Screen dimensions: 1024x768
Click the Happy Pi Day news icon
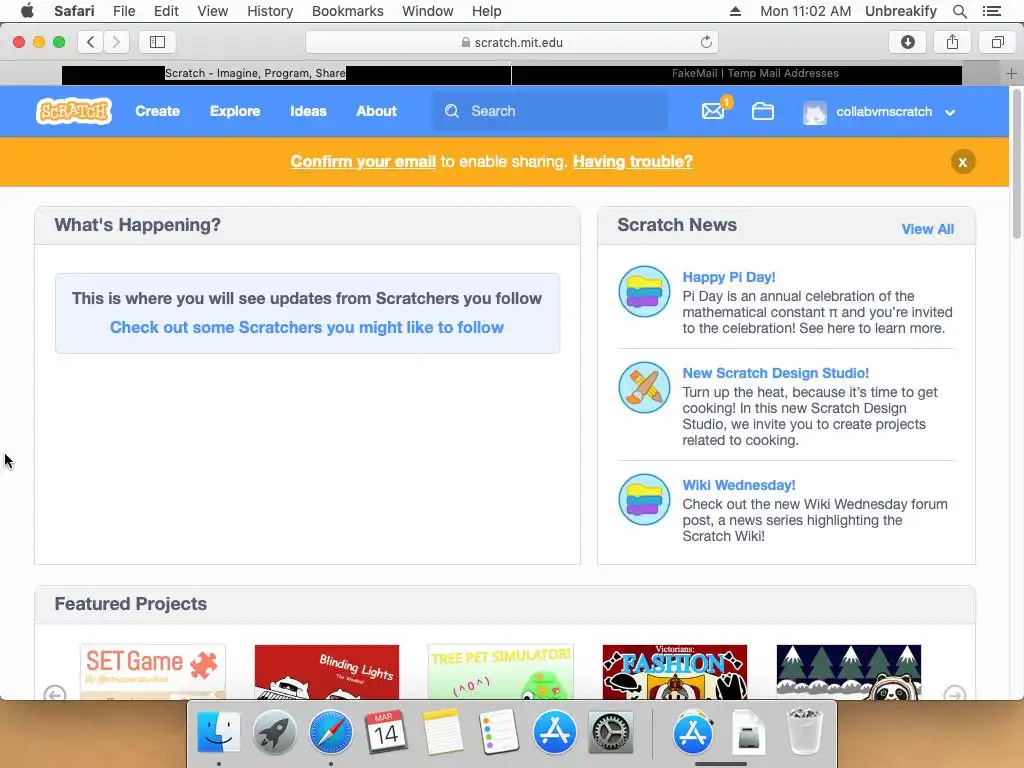[x=644, y=291]
